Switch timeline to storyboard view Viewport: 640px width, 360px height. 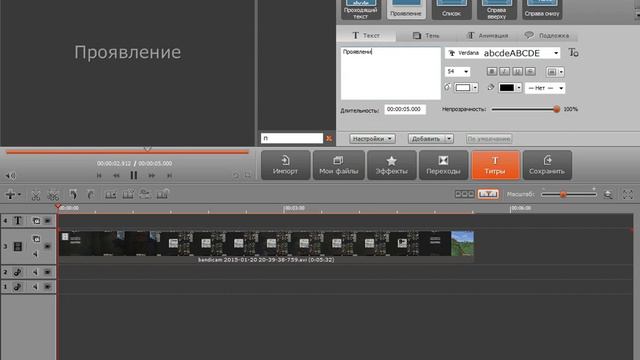(x=464, y=194)
